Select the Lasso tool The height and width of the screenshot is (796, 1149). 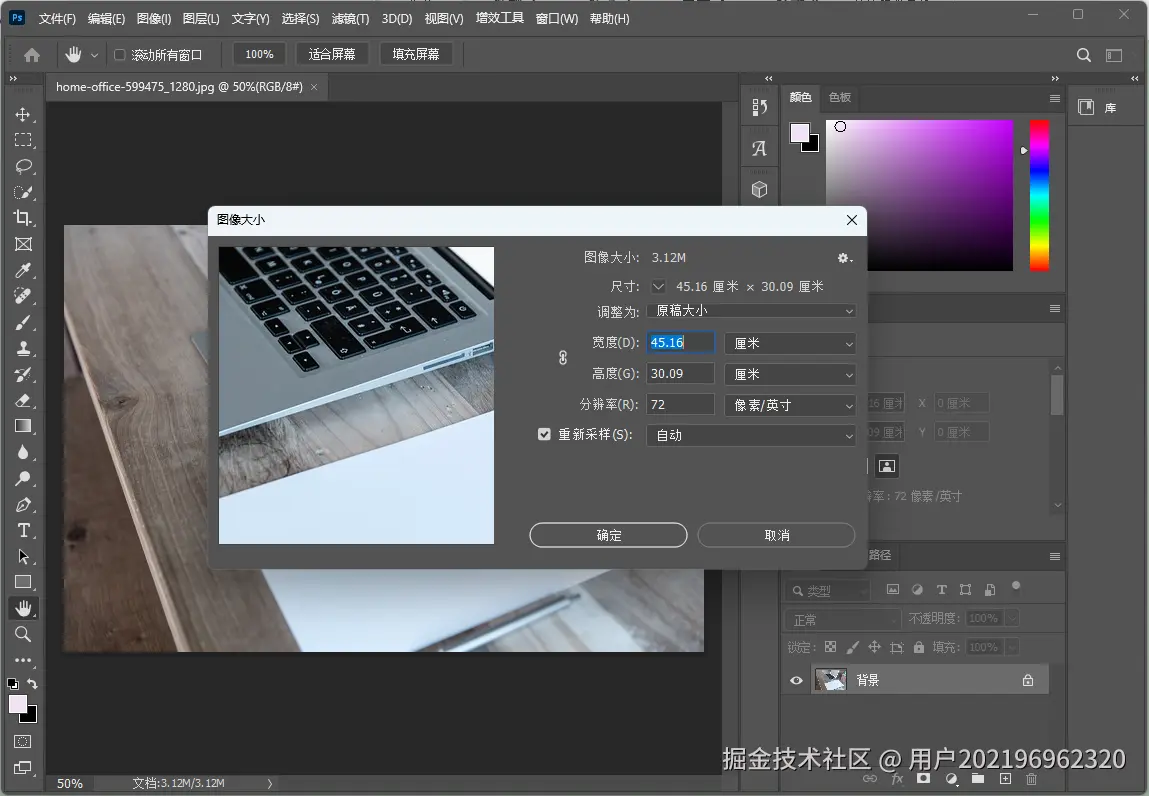pos(23,166)
